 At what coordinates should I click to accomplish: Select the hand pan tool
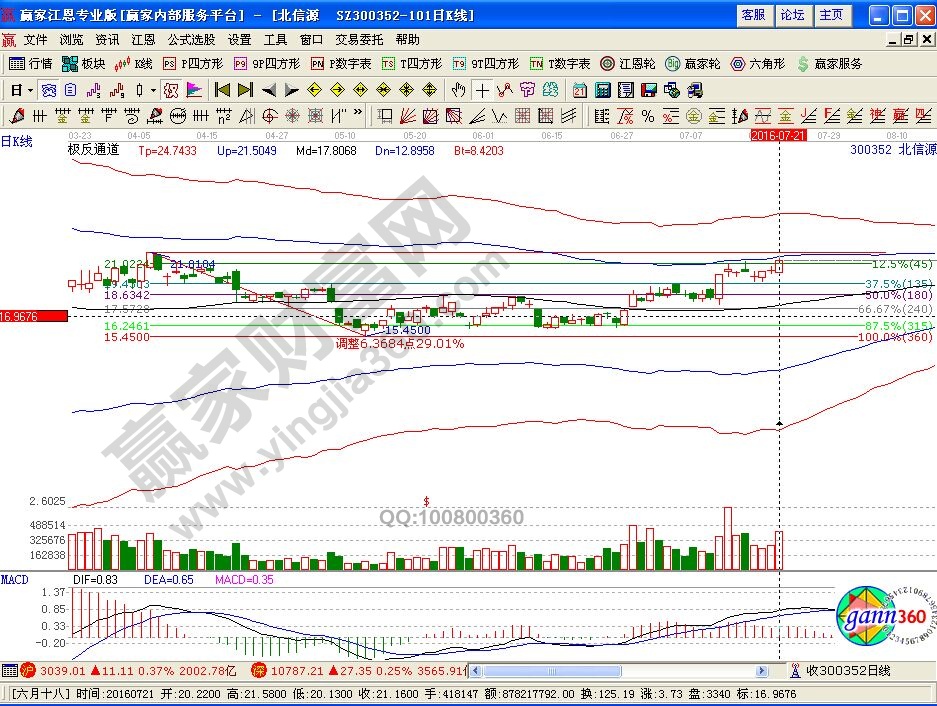point(459,89)
